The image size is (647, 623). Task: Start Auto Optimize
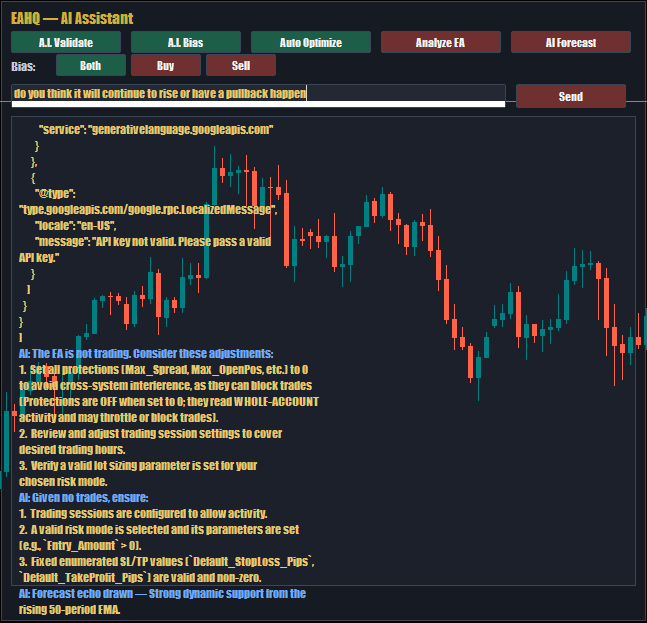[x=311, y=42]
